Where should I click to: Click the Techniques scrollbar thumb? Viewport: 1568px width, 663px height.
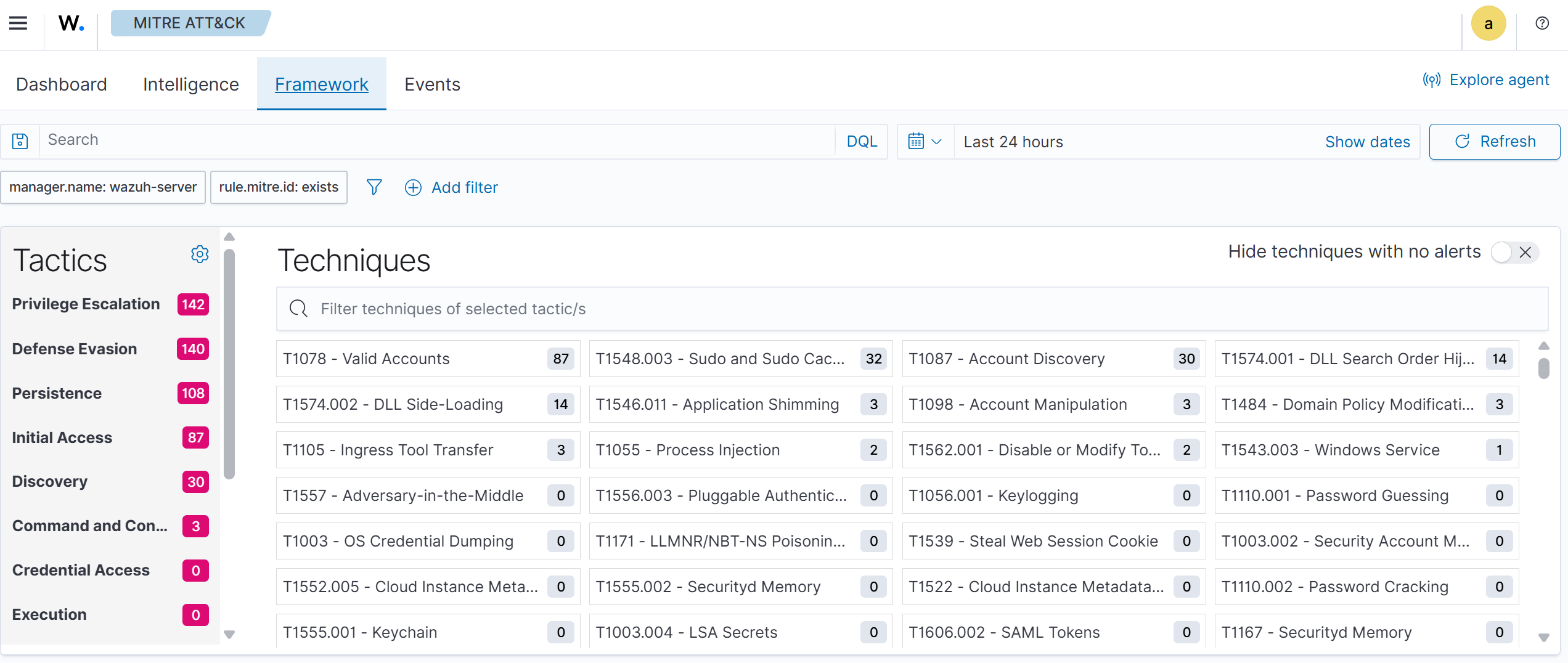coord(1544,368)
